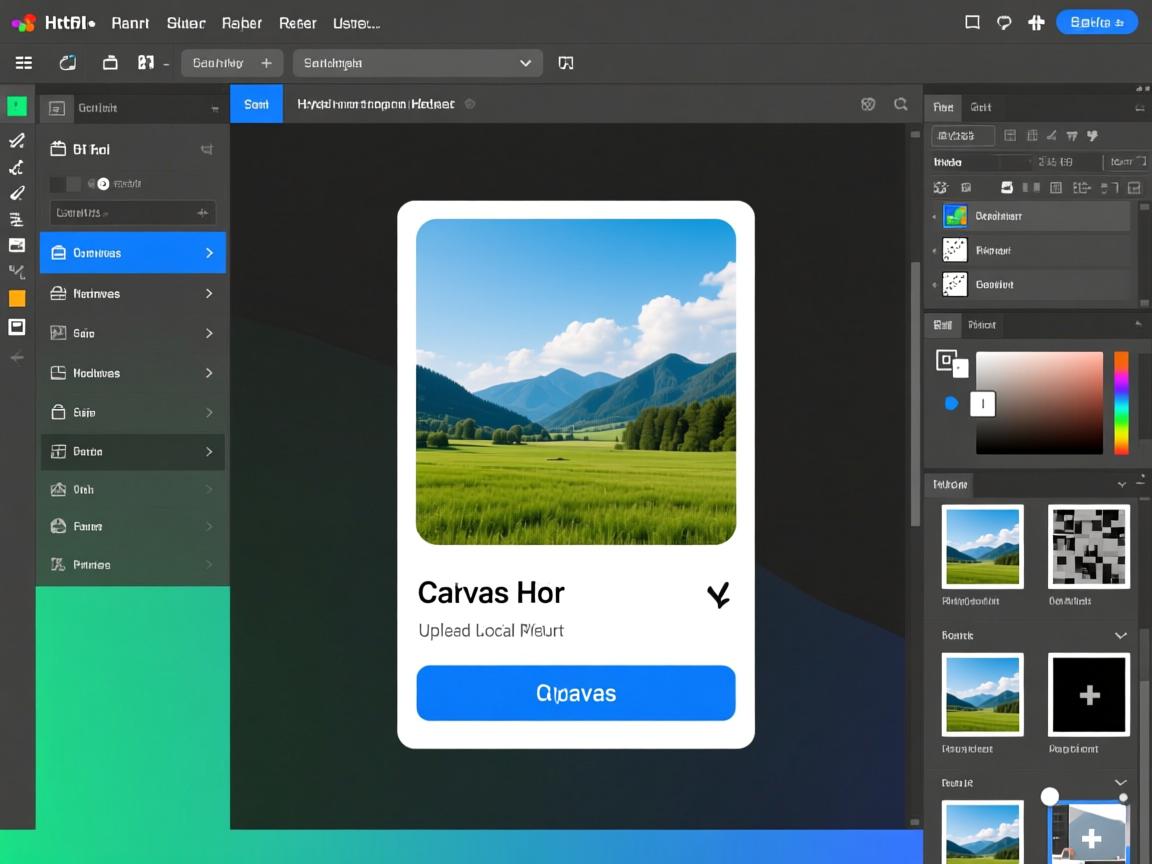
Task: Toggle visibility of the top layer with colored thumbnail
Action: click(x=934, y=216)
